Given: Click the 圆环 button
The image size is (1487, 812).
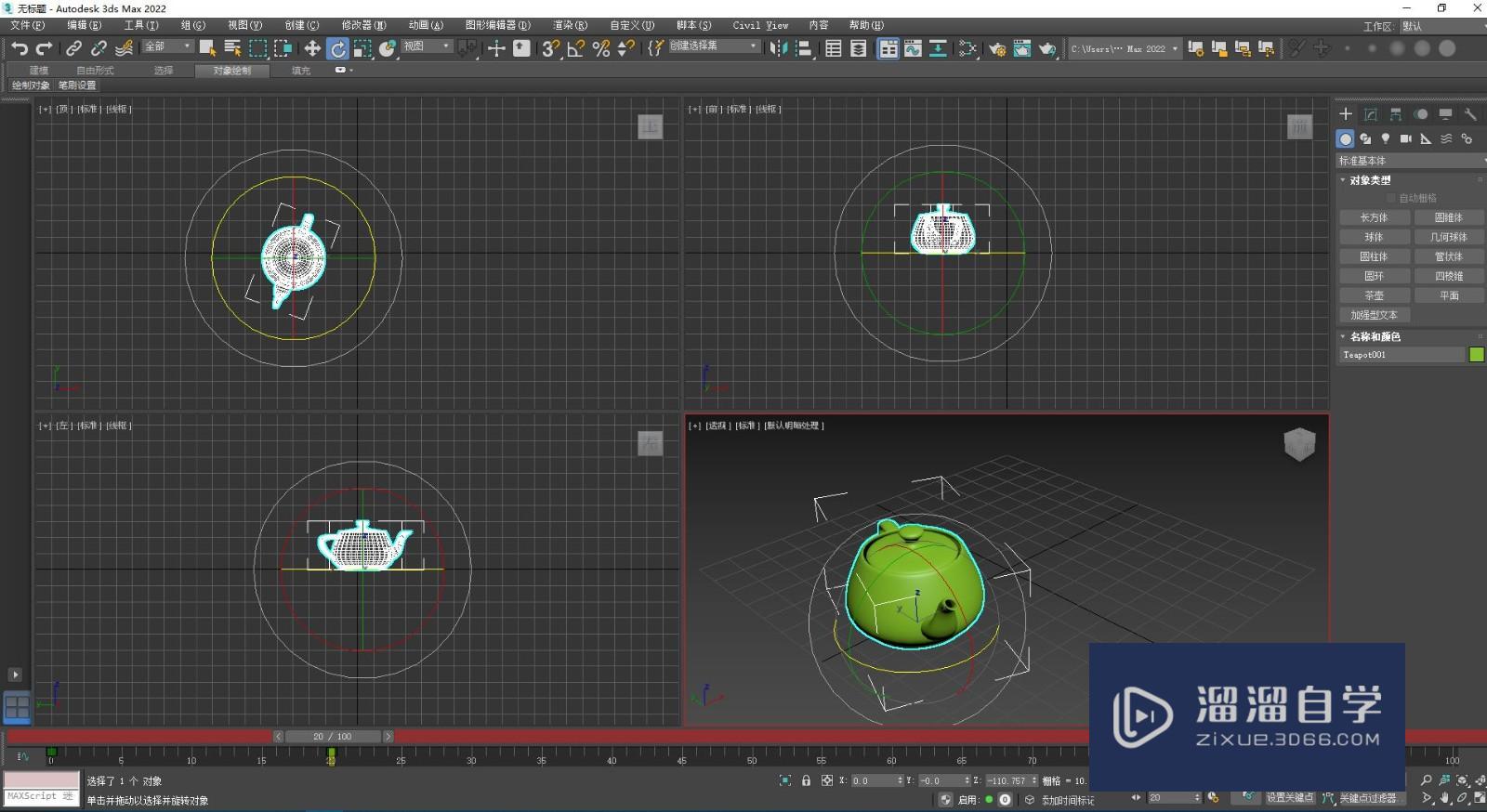Looking at the screenshot, I should coord(1374,276).
